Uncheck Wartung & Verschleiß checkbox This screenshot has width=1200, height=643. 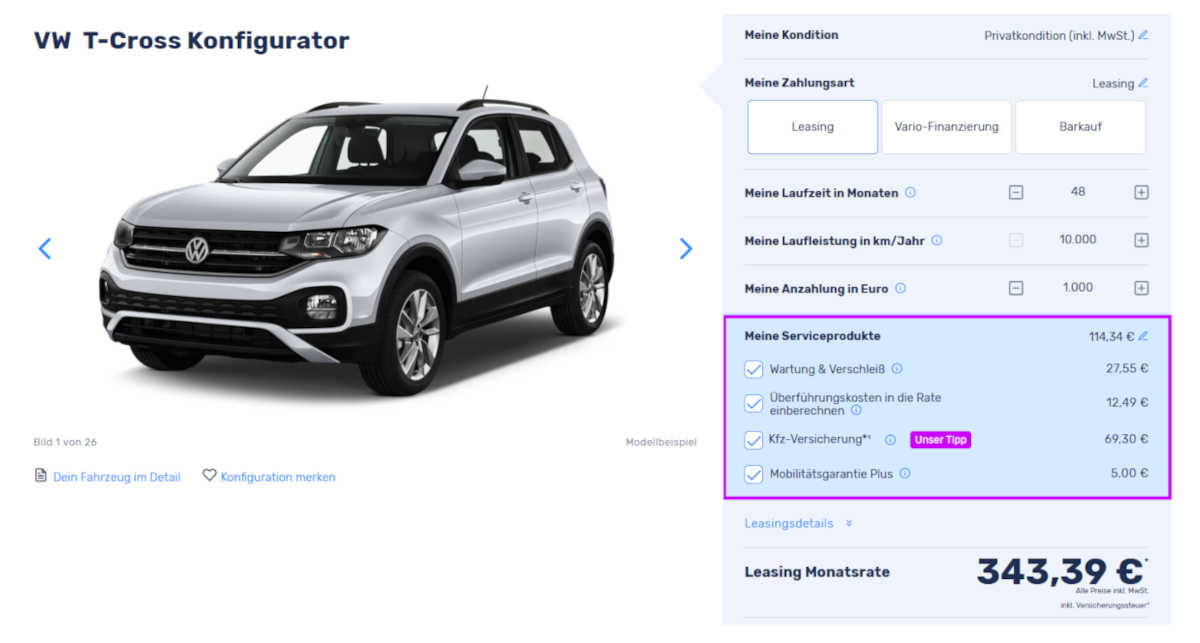(x=754, y=369)
